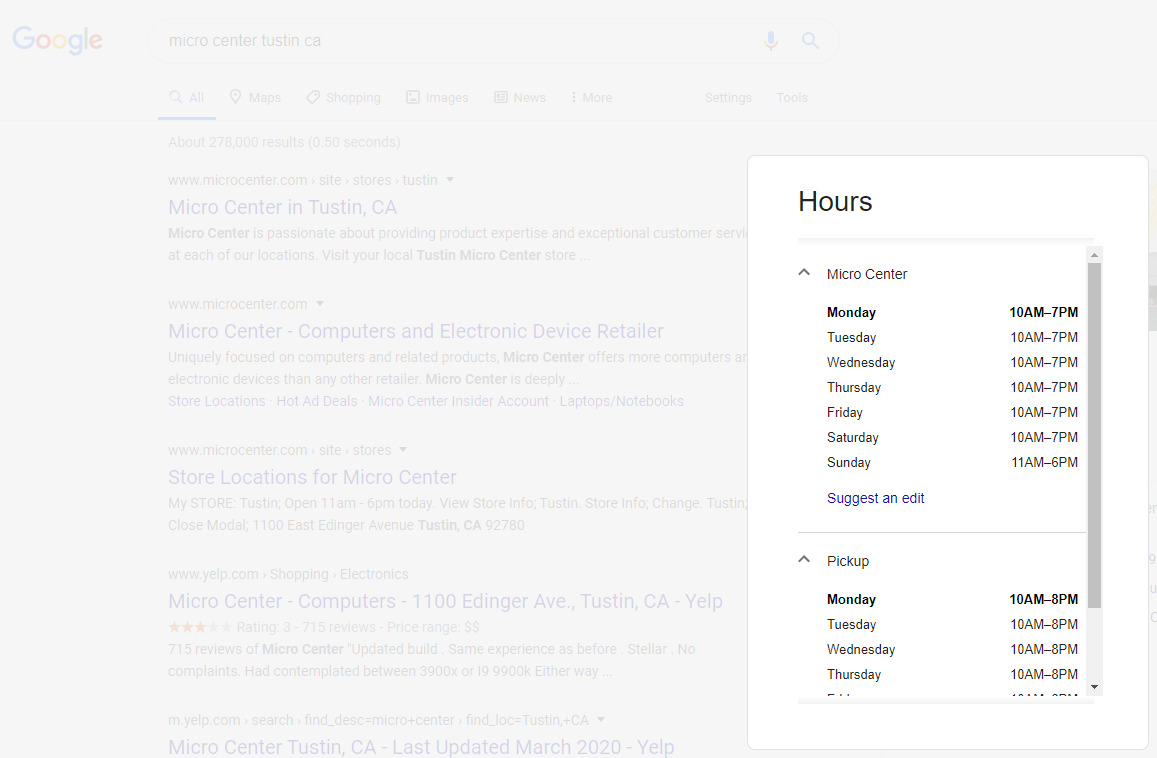The height and width of the screenshot is (758, 1157).
Task: Click the Hours panel heading
Action: tap(835, 201)
